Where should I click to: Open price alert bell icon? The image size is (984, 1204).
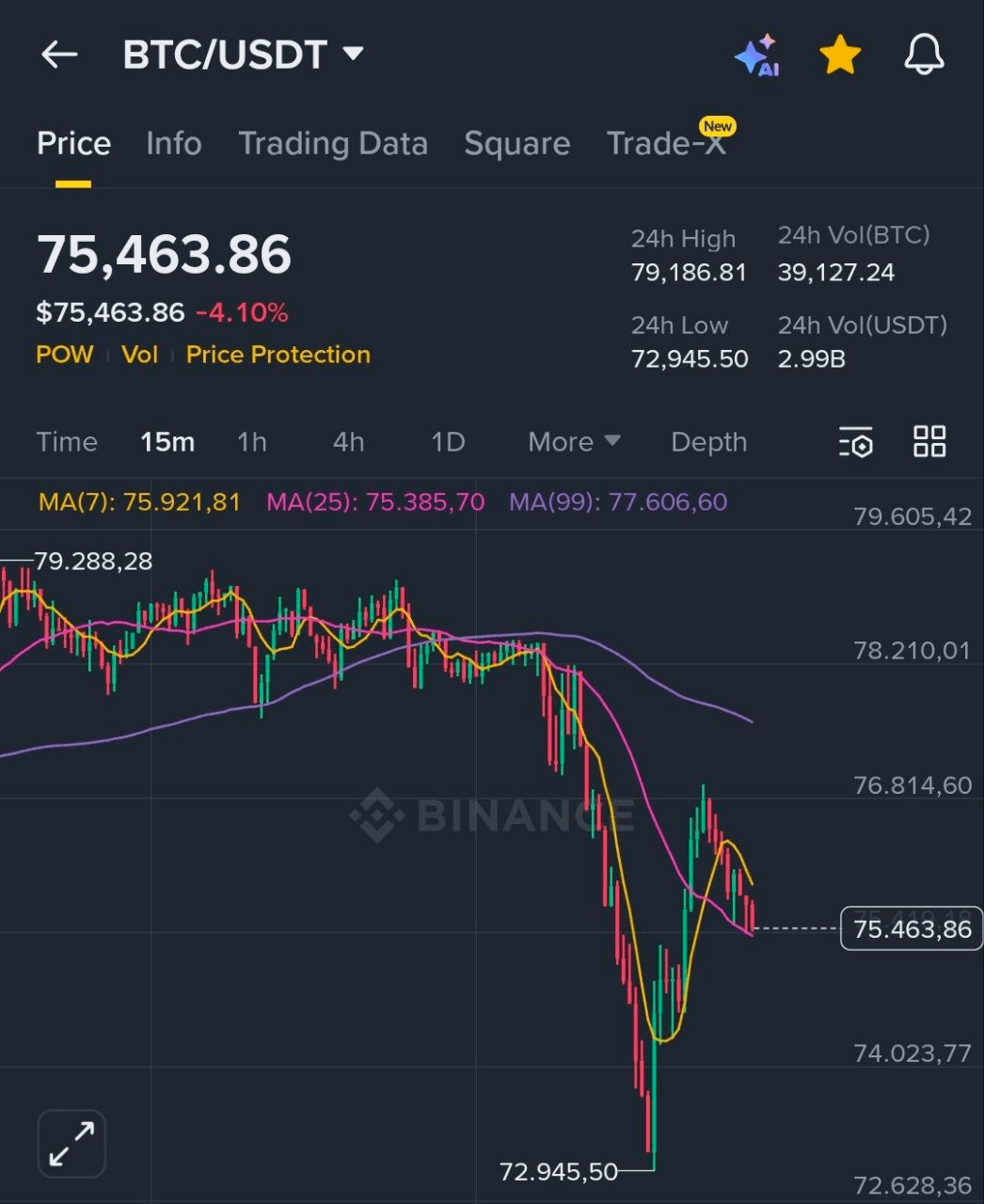coord(924,55)
